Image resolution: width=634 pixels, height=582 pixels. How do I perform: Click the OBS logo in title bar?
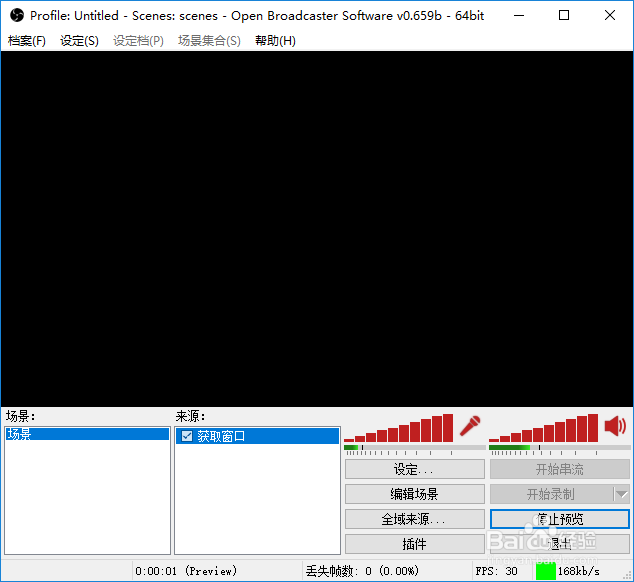[17, 15]
